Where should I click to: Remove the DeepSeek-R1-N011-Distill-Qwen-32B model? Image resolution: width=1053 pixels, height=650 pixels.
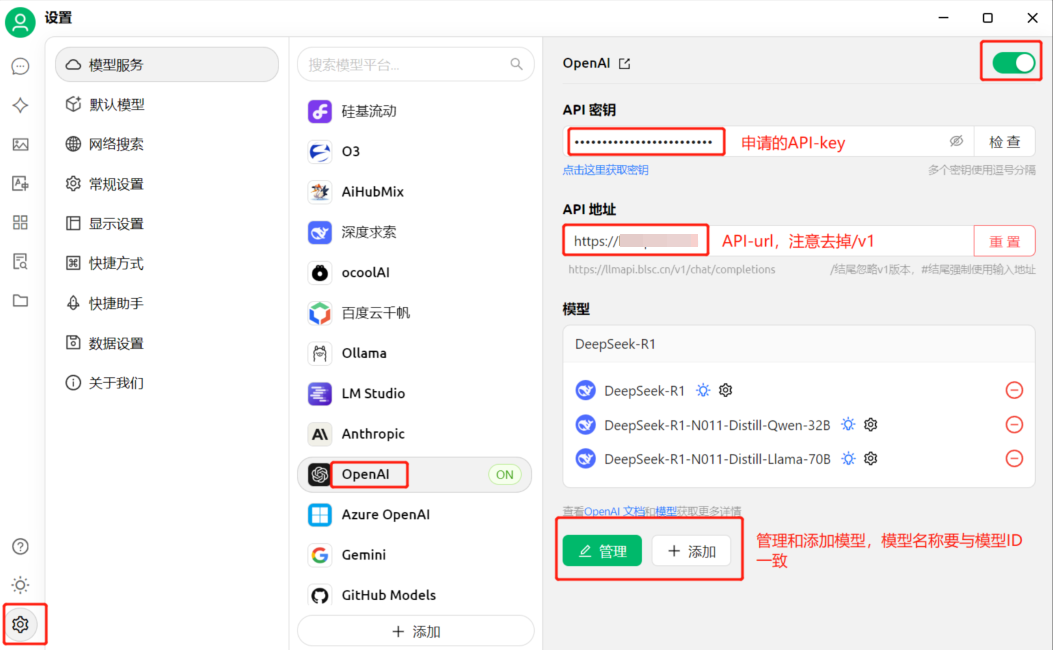click(1014, 424)
